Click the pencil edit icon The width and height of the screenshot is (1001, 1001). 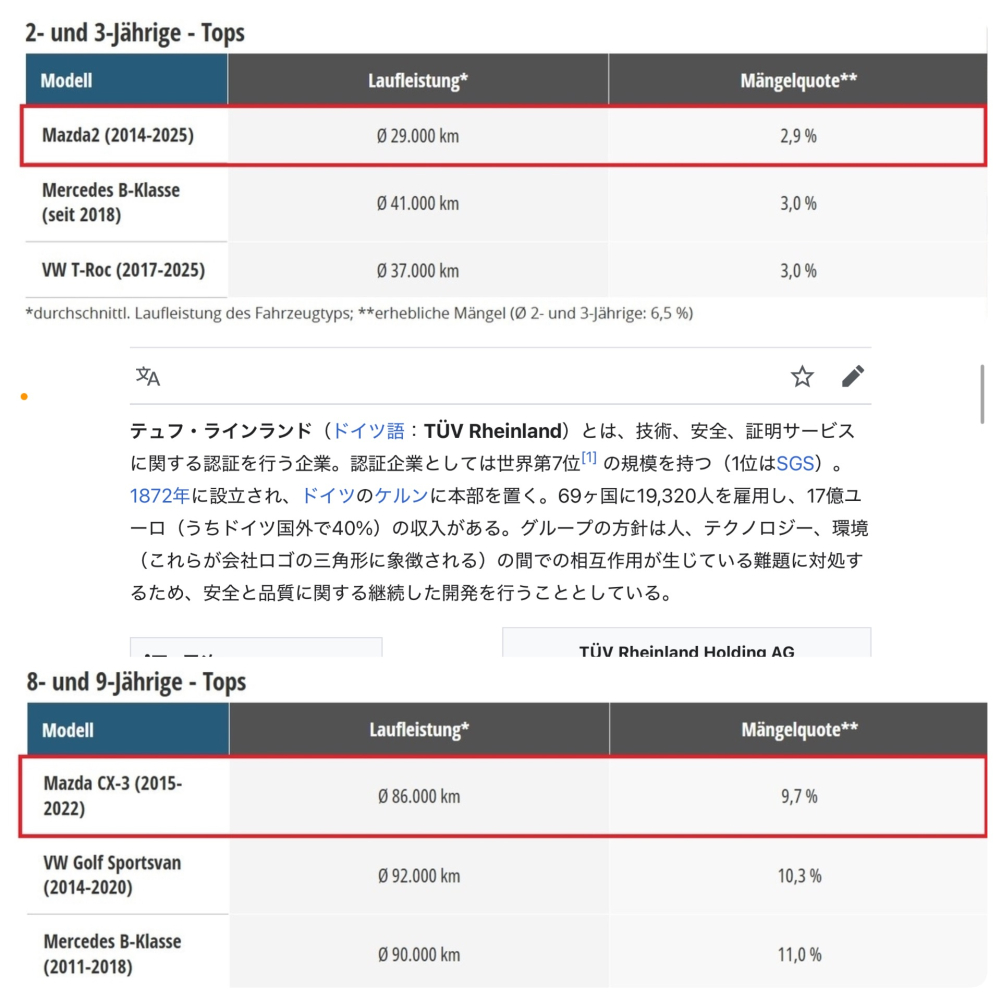point(852,377)
